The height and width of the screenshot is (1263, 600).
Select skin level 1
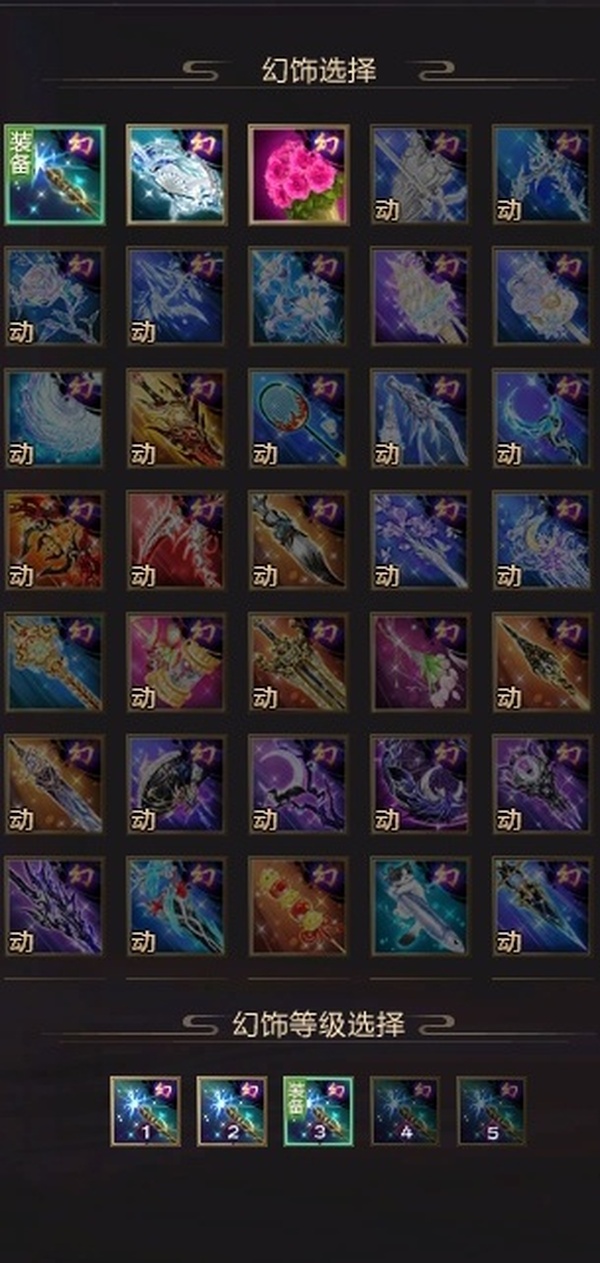146,1111
